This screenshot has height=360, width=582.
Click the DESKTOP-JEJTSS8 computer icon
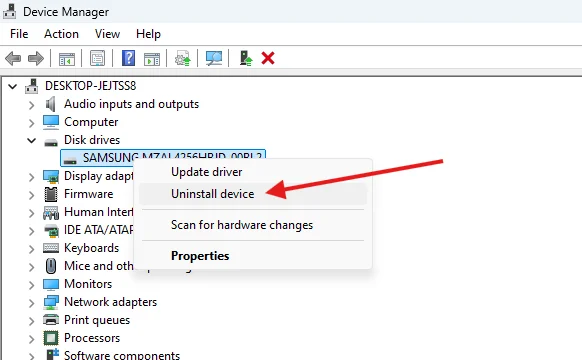(32, 86)
